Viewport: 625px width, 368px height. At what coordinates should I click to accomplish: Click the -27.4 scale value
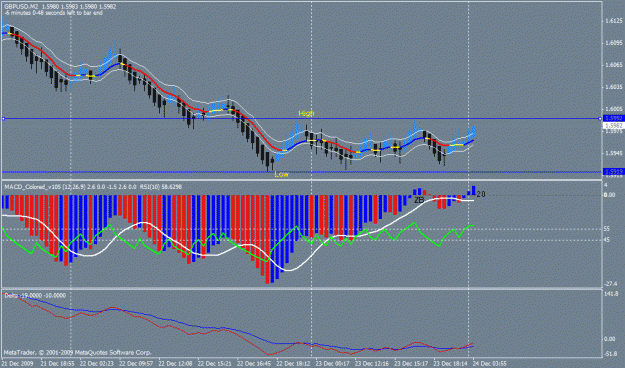(611, 284)
